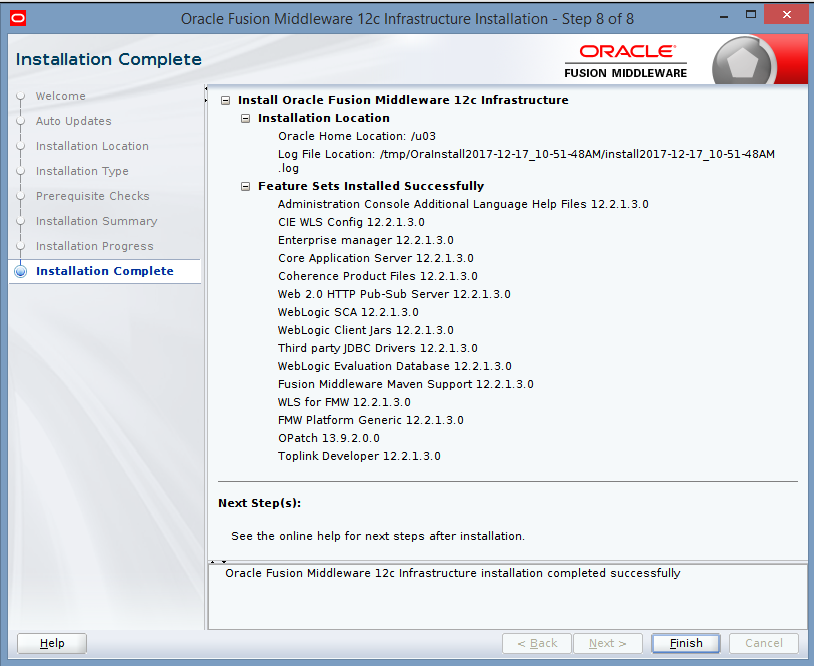Collapse Feature Sets Installed Successfully node
The height and width of the screenshot is (666, 814).
246,186
